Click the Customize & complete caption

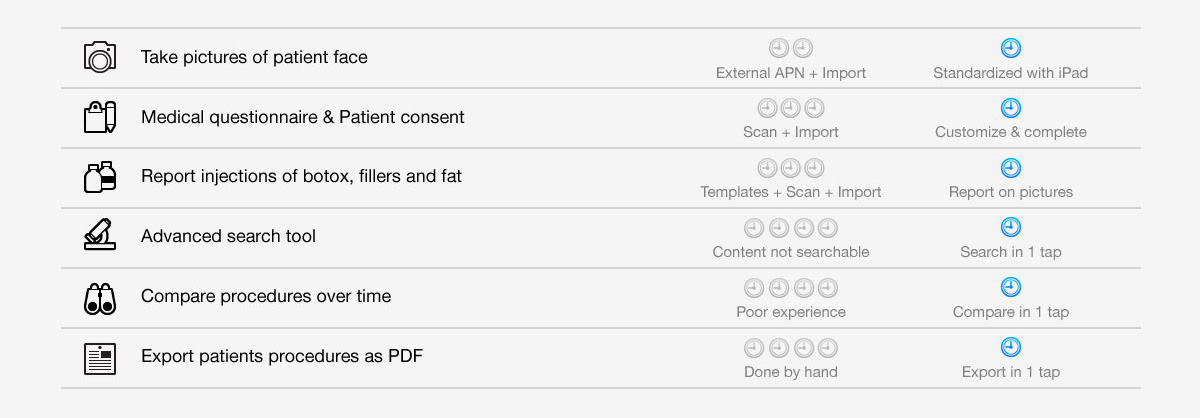pos(1011,132)
